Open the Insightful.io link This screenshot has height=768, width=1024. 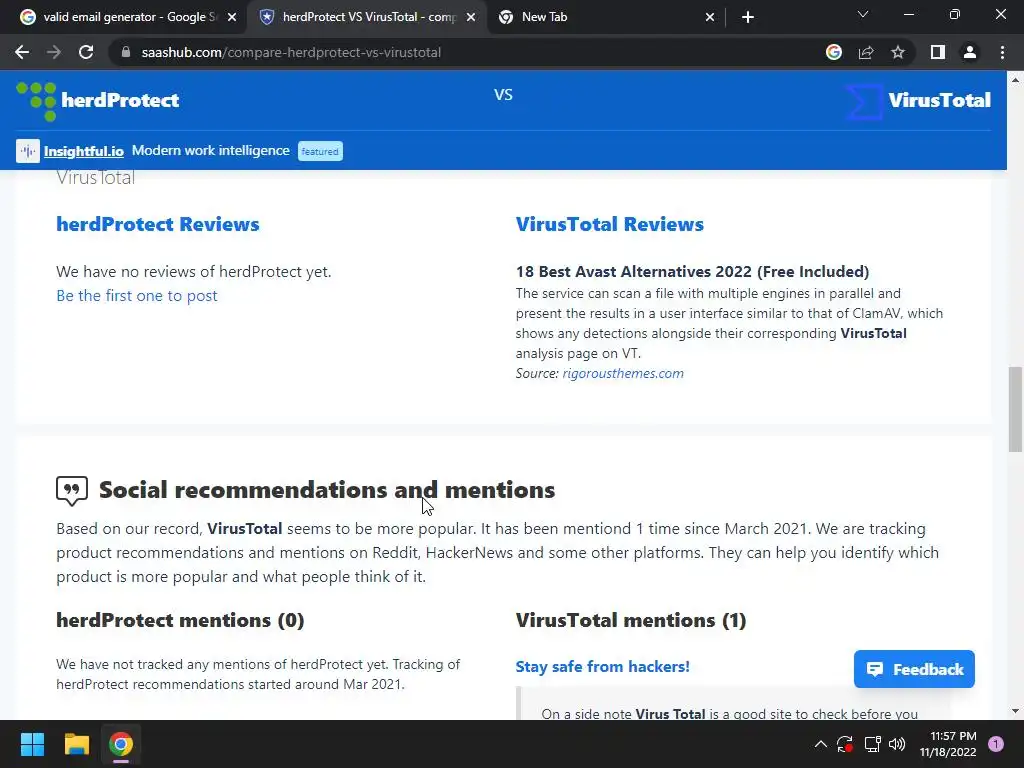click(84, 151)
